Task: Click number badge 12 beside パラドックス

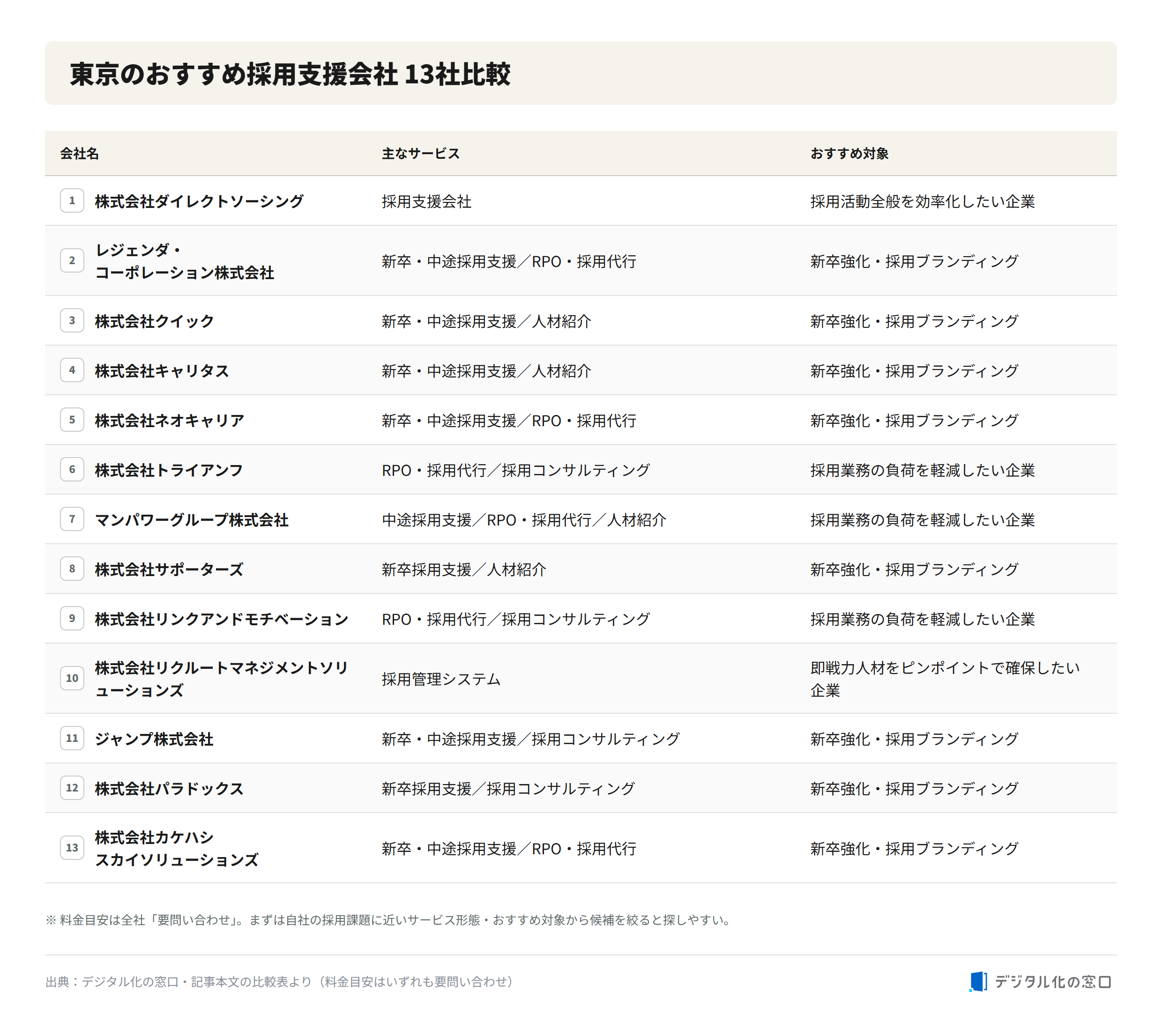Action: 72,788
